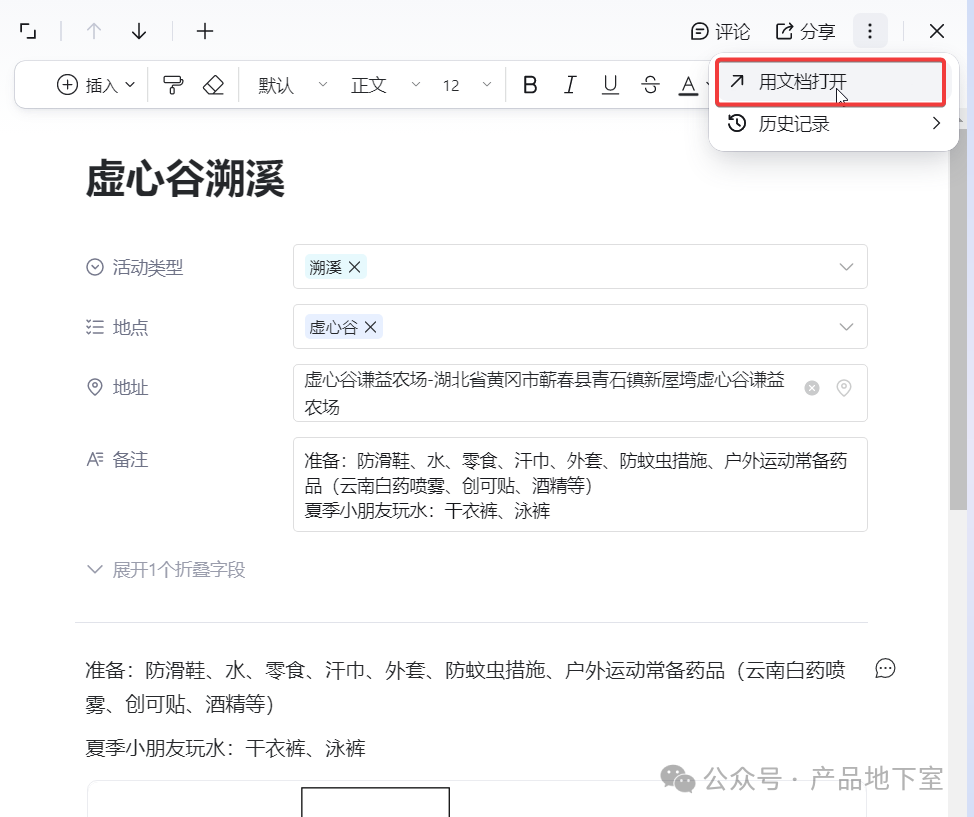Open the font size 12 dropdown
This screenshot has height=817, width=974.
467,85
